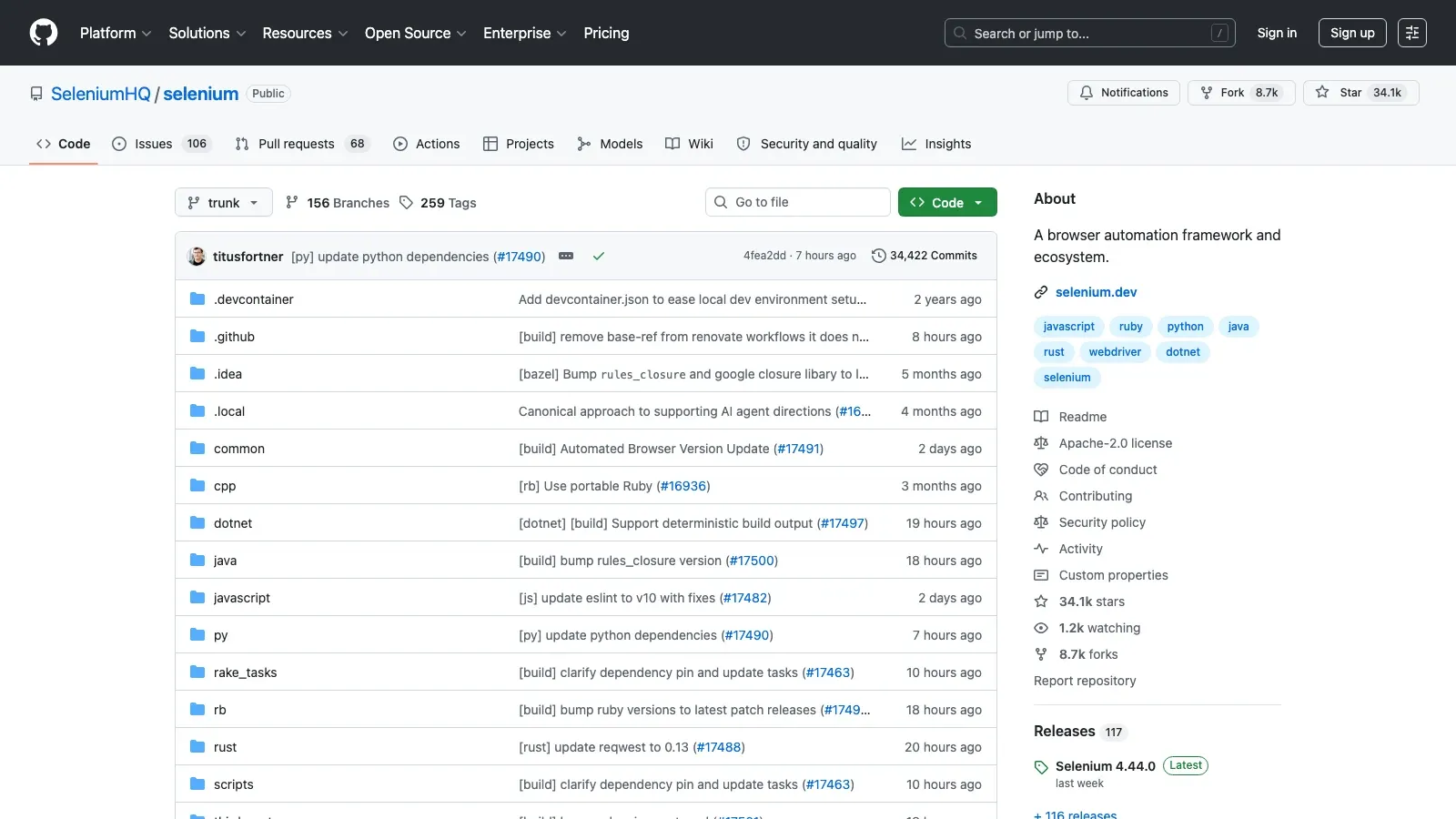Viewport: 1456px width, 819px height.
Task: Expand the Solutions menu
Action: click(x=207, y=33)
